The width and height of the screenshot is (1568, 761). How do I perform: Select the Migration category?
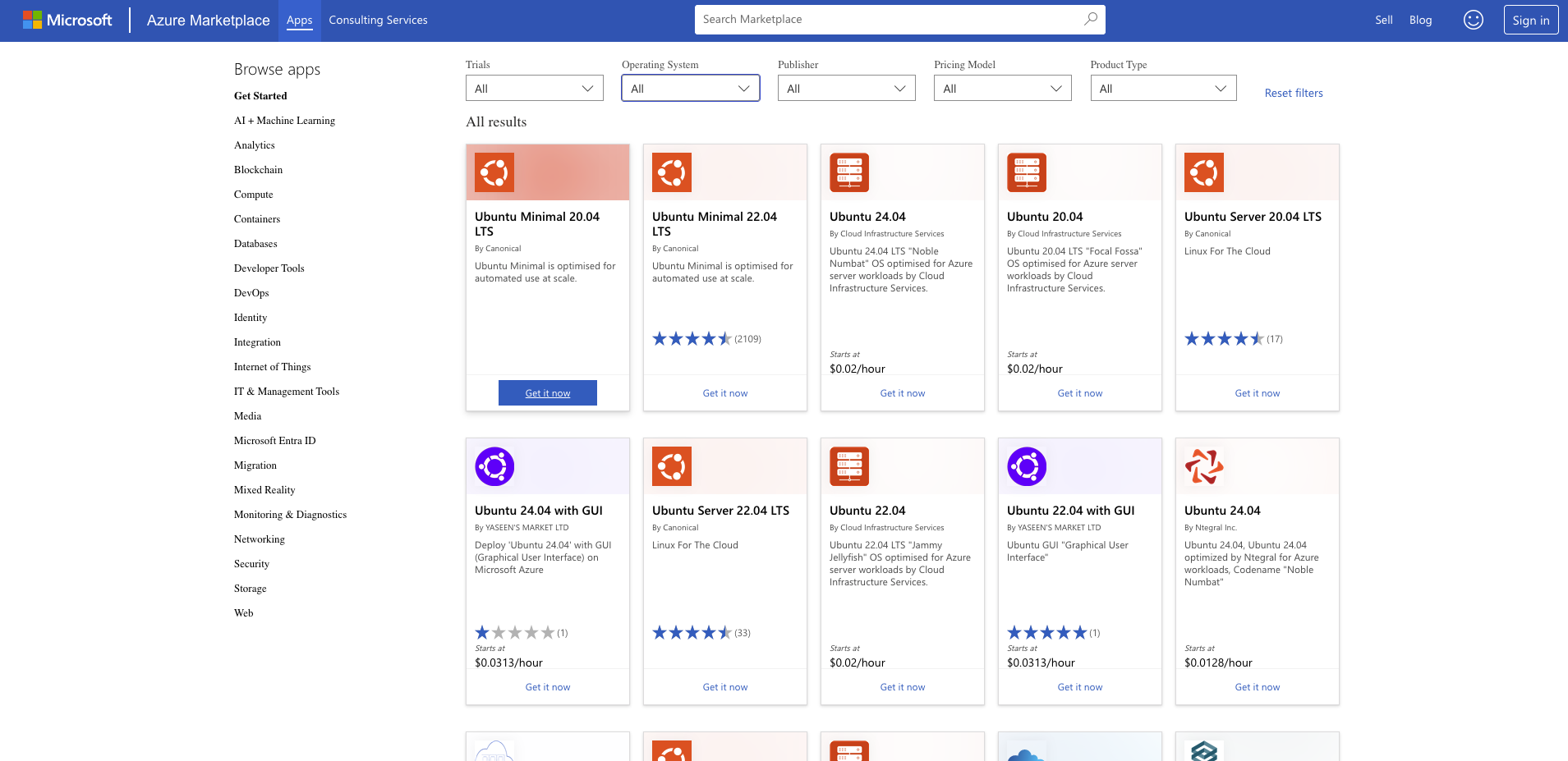tap(255, 465)
